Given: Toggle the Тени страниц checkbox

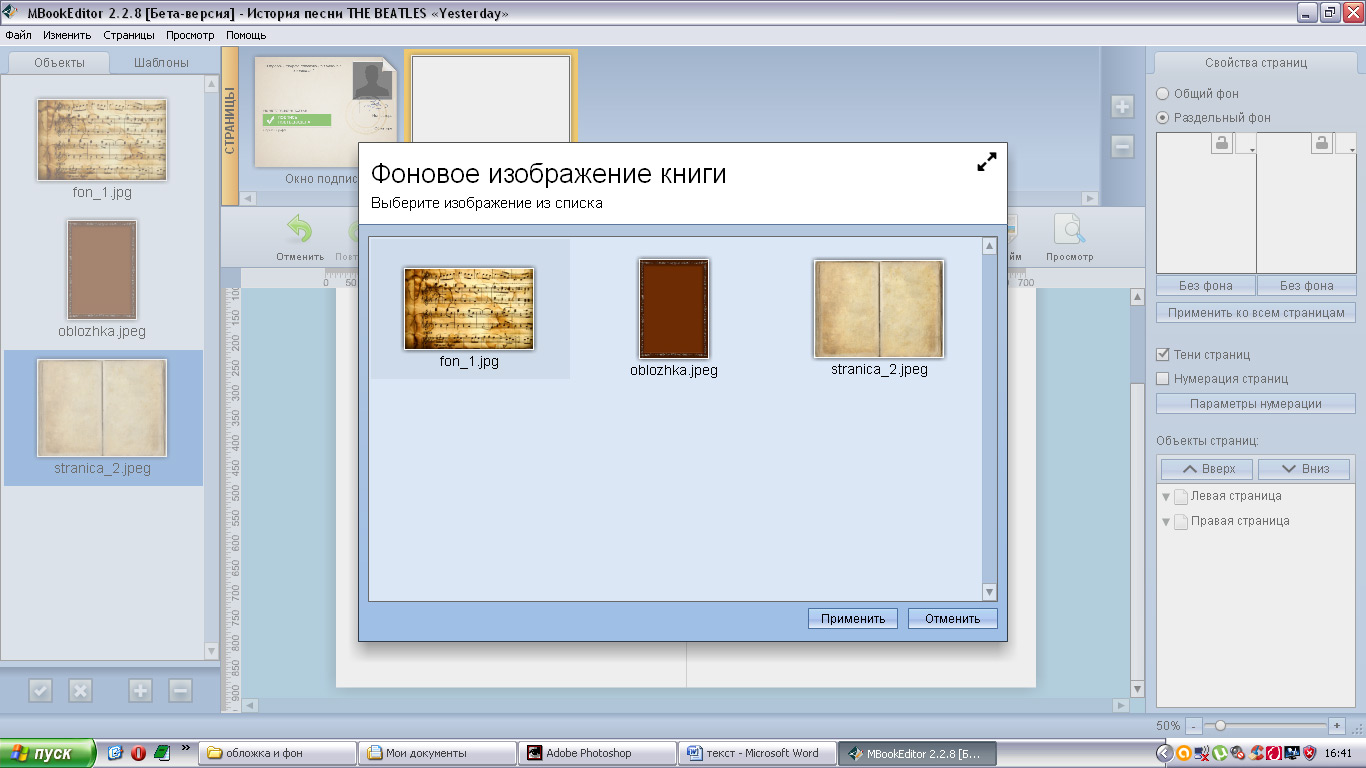Looking at the screenshot, I should (x=1163, y=354).
